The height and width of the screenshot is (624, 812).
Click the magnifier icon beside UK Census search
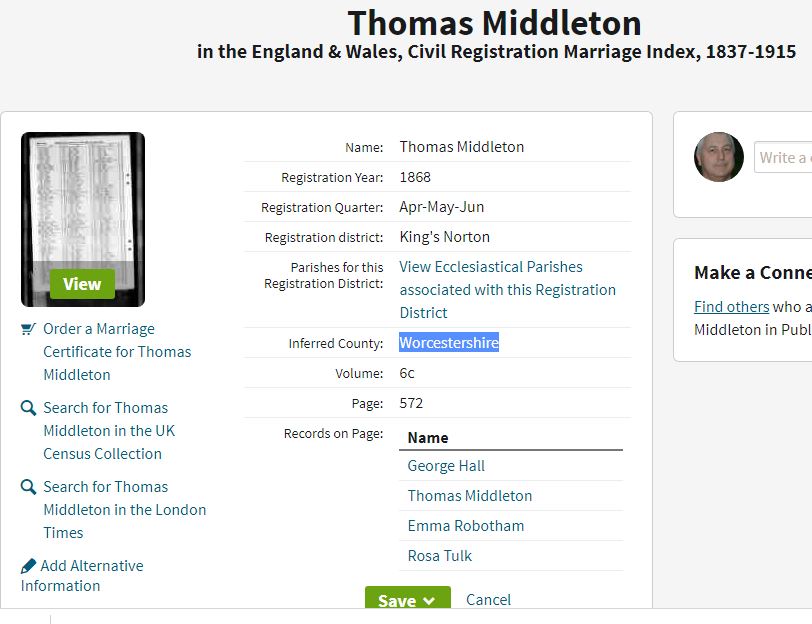(28, 408)
